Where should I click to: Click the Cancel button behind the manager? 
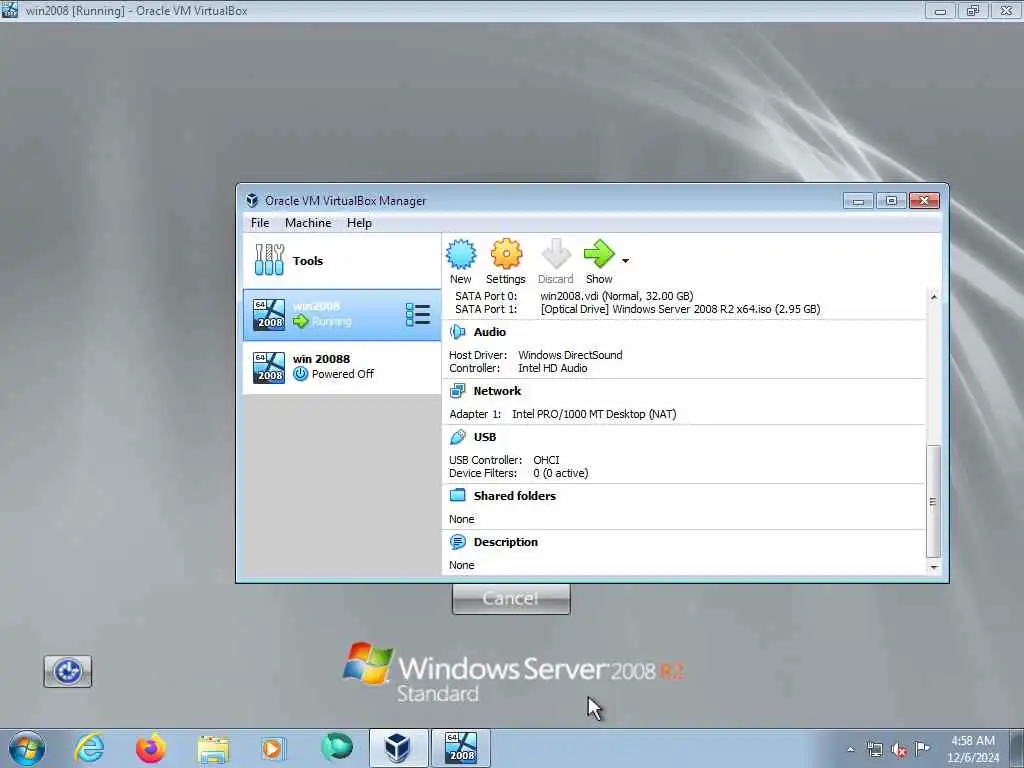pyautogui.click(x=511, y=599)
